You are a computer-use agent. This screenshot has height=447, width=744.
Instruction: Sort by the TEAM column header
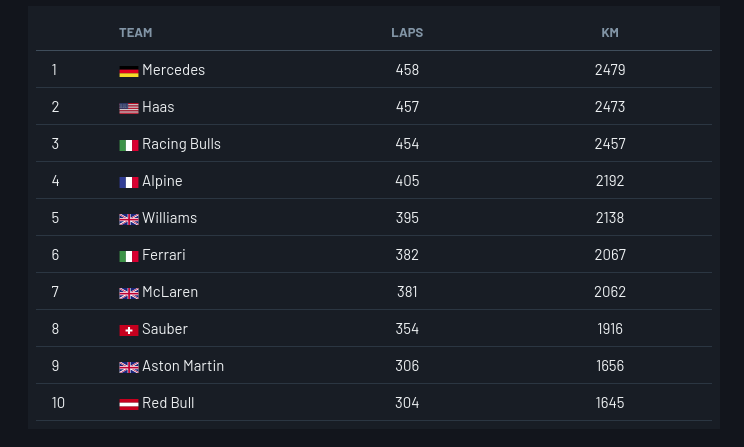136,33
